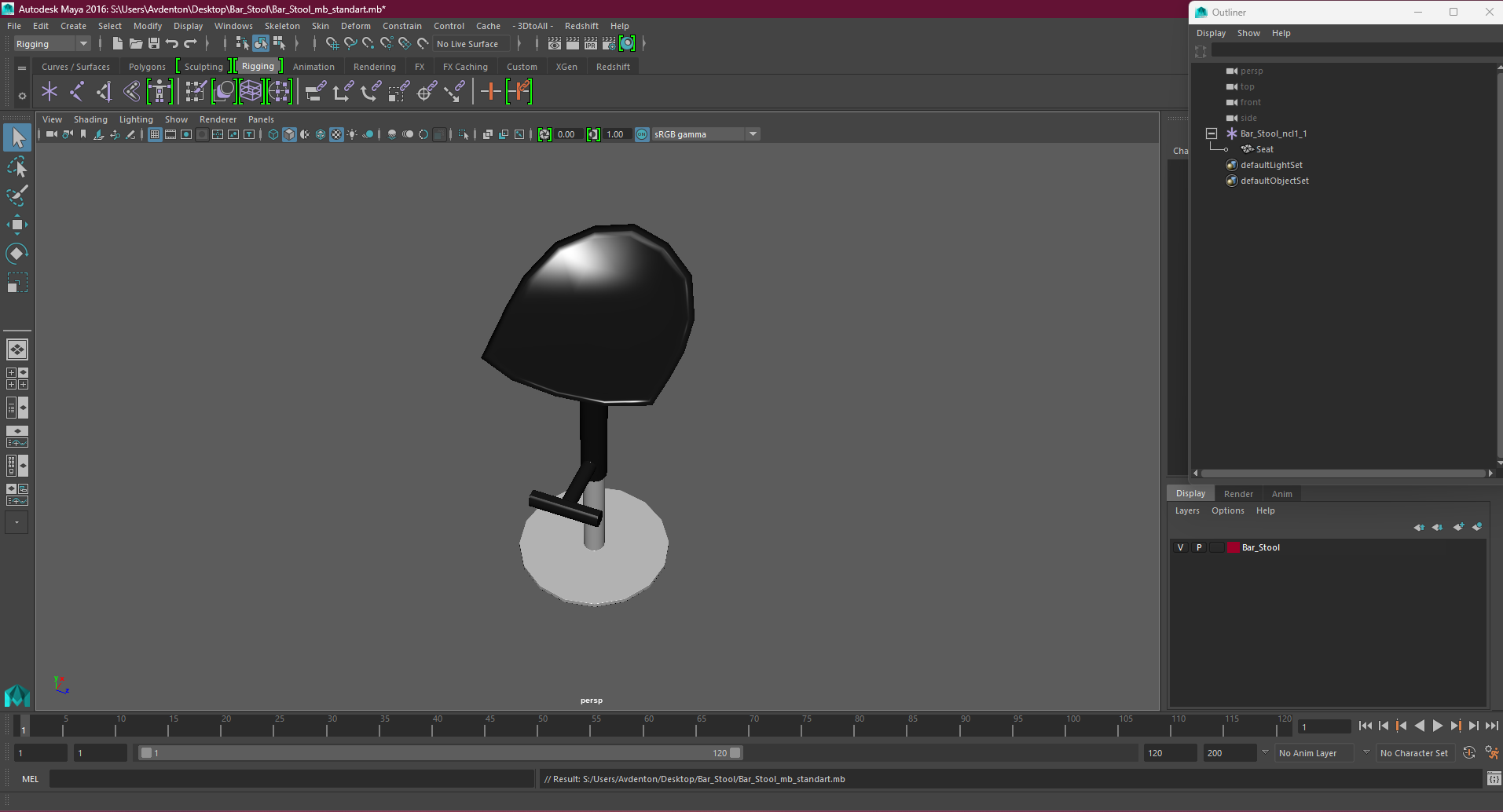Activate the Paint Selection tool

16,196
